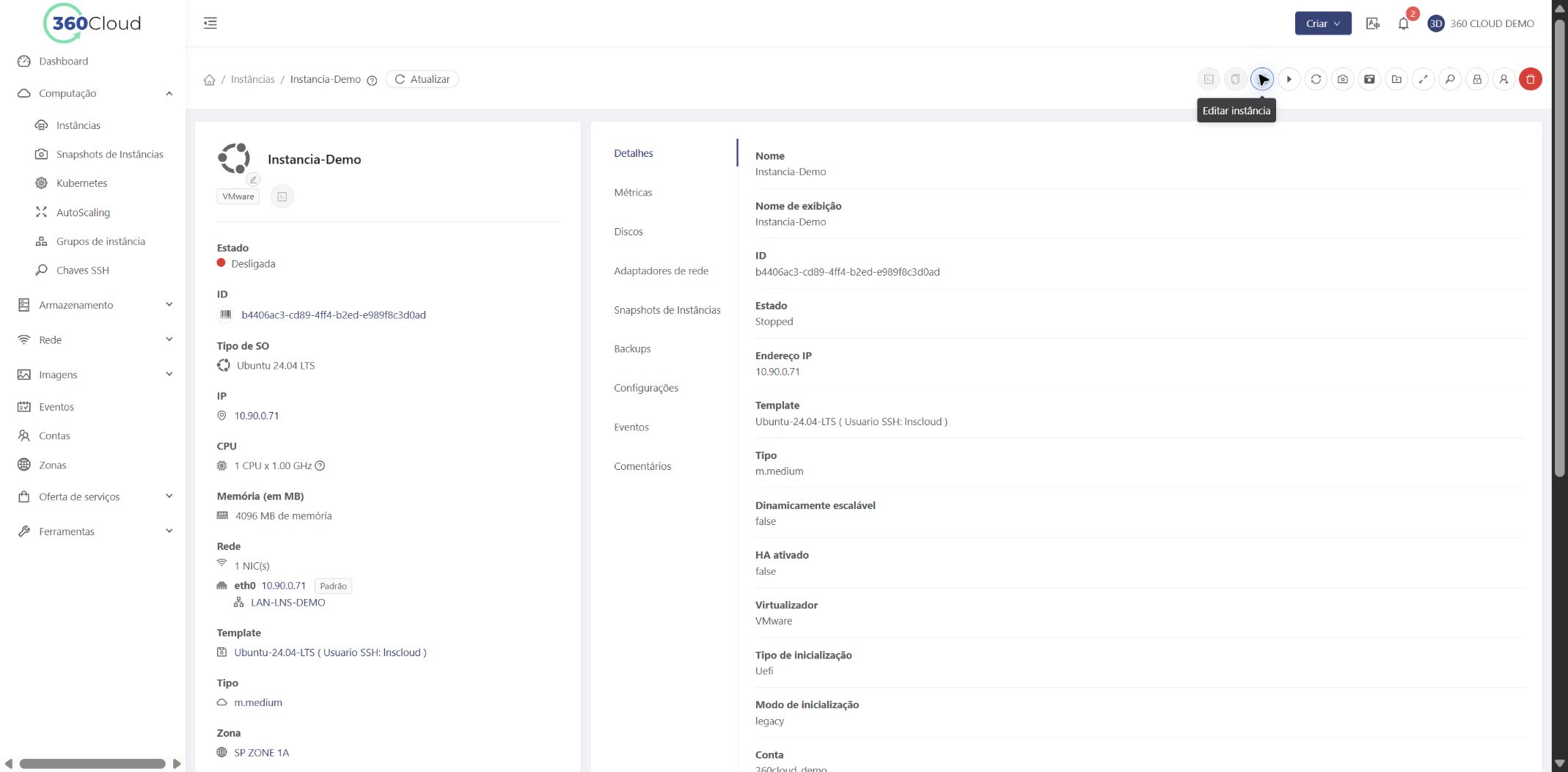Click the help icon next to Instancia-Demo breadcrumb
Viewport: 1568px width, 772px height.
pyautogui.click(x=372, y=81)
